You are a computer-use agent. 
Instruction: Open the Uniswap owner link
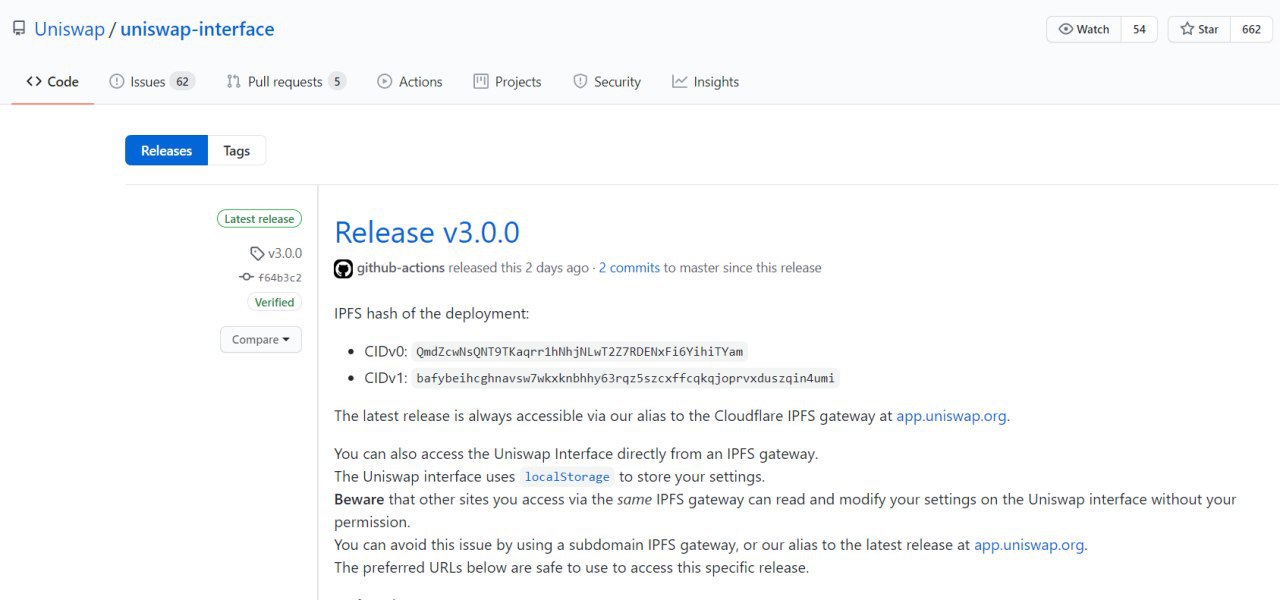[x=69, y=29]
